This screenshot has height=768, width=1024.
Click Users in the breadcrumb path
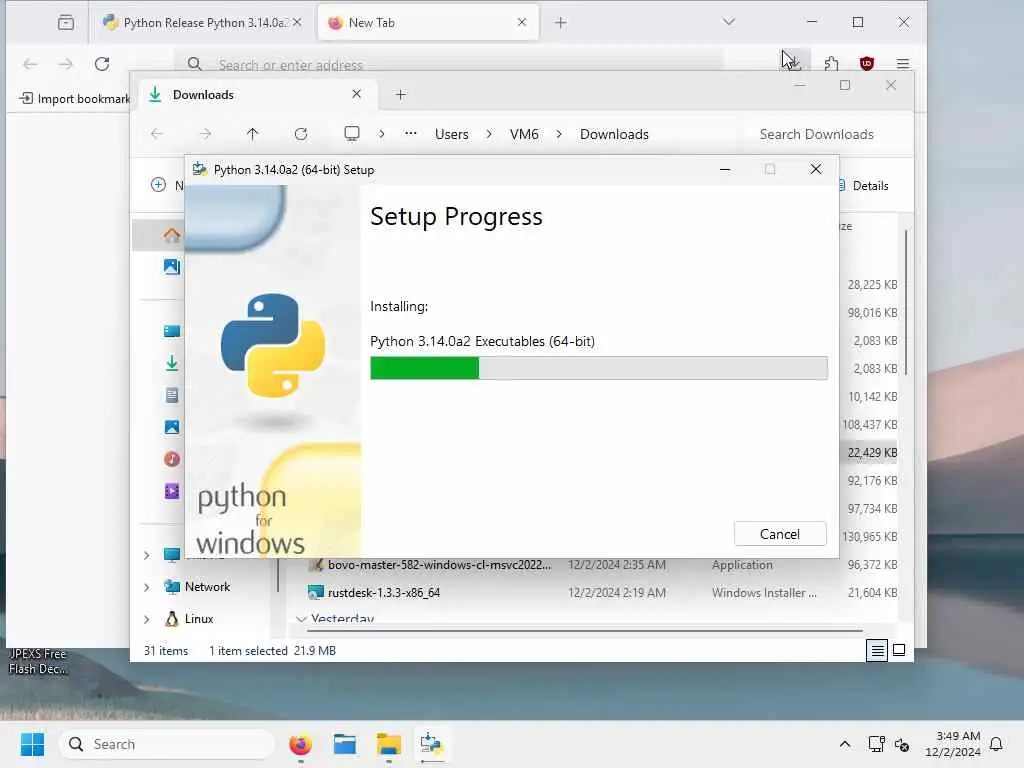click(x=452, y=134)
